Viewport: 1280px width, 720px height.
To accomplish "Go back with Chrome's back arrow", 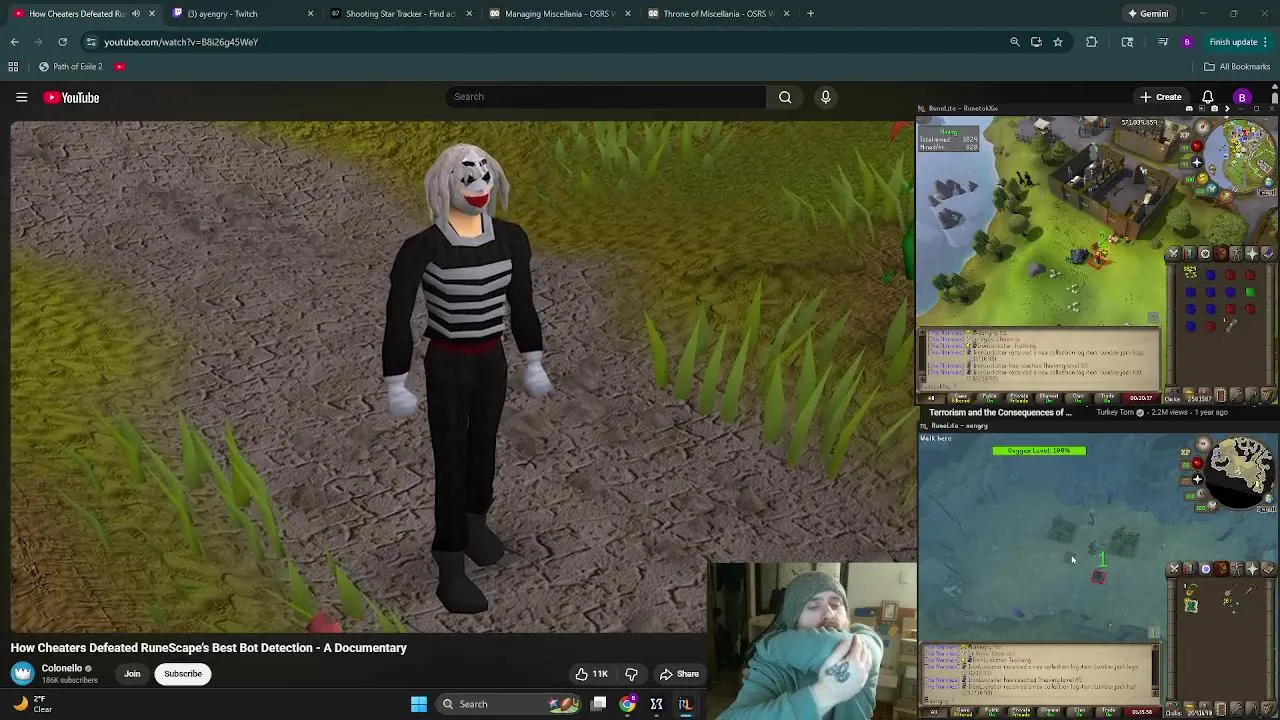I will 14,42.
